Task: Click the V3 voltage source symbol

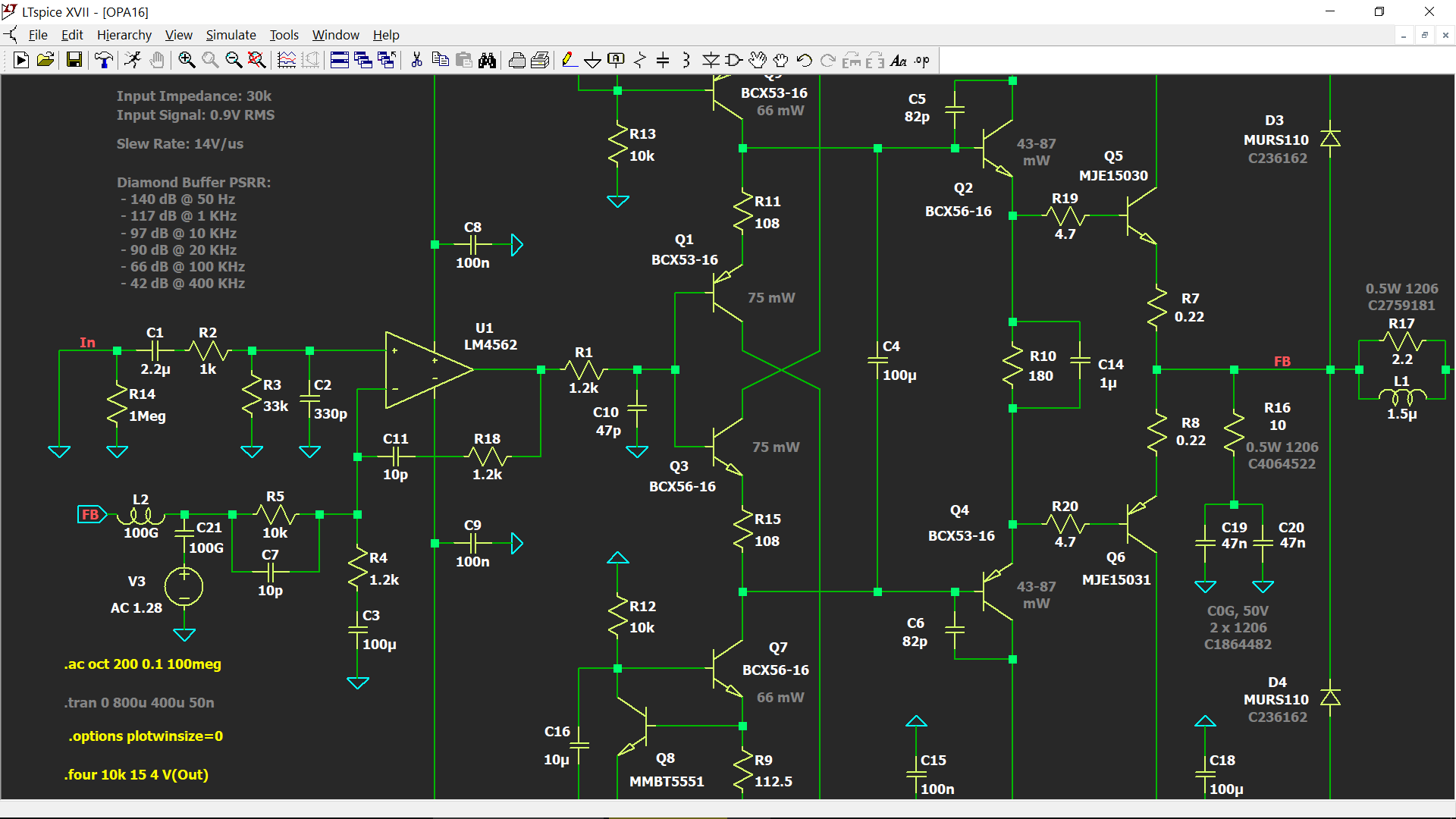Action: click(x=184, y=587)
